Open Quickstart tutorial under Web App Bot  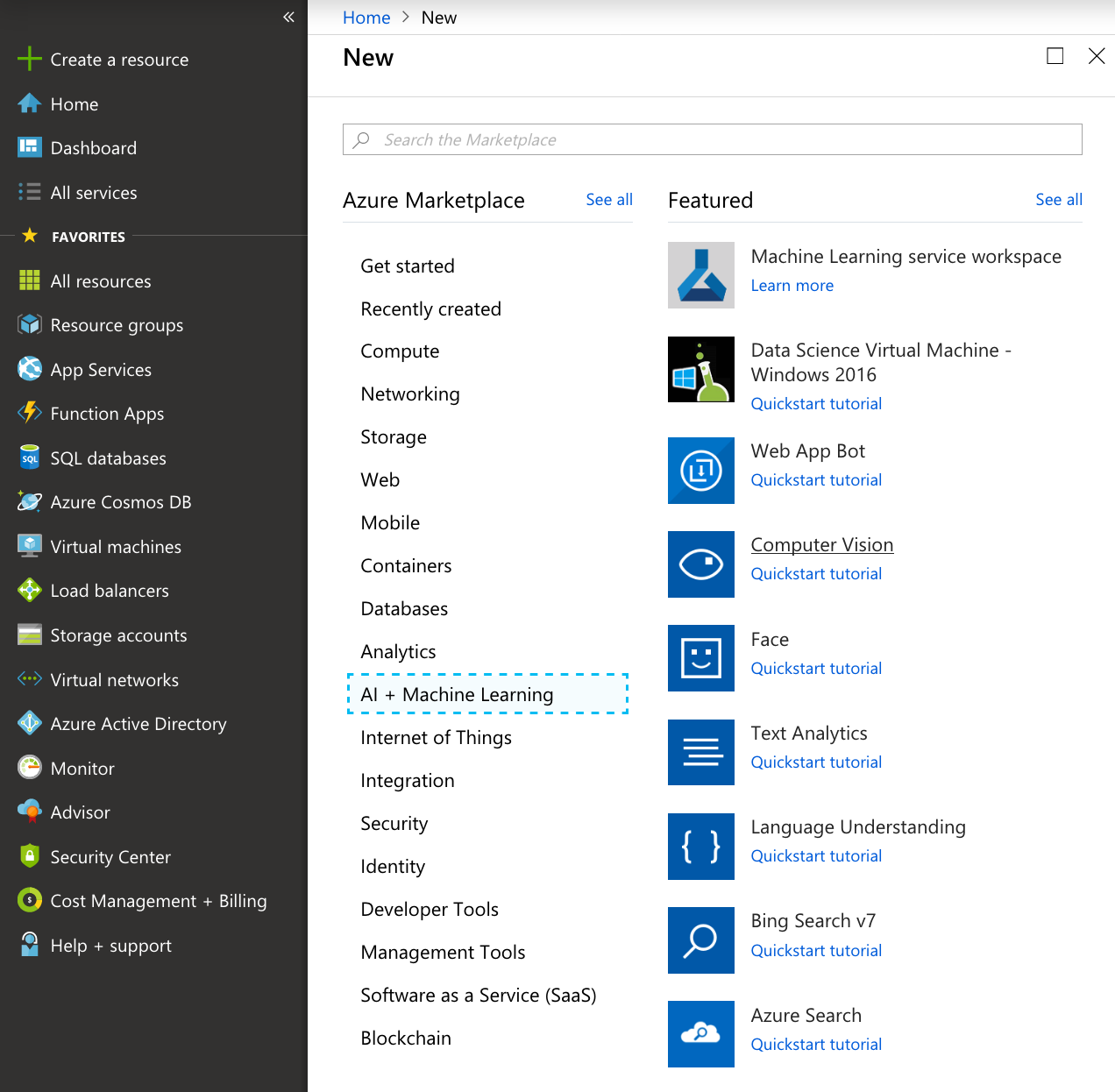(x=816, y=480)
